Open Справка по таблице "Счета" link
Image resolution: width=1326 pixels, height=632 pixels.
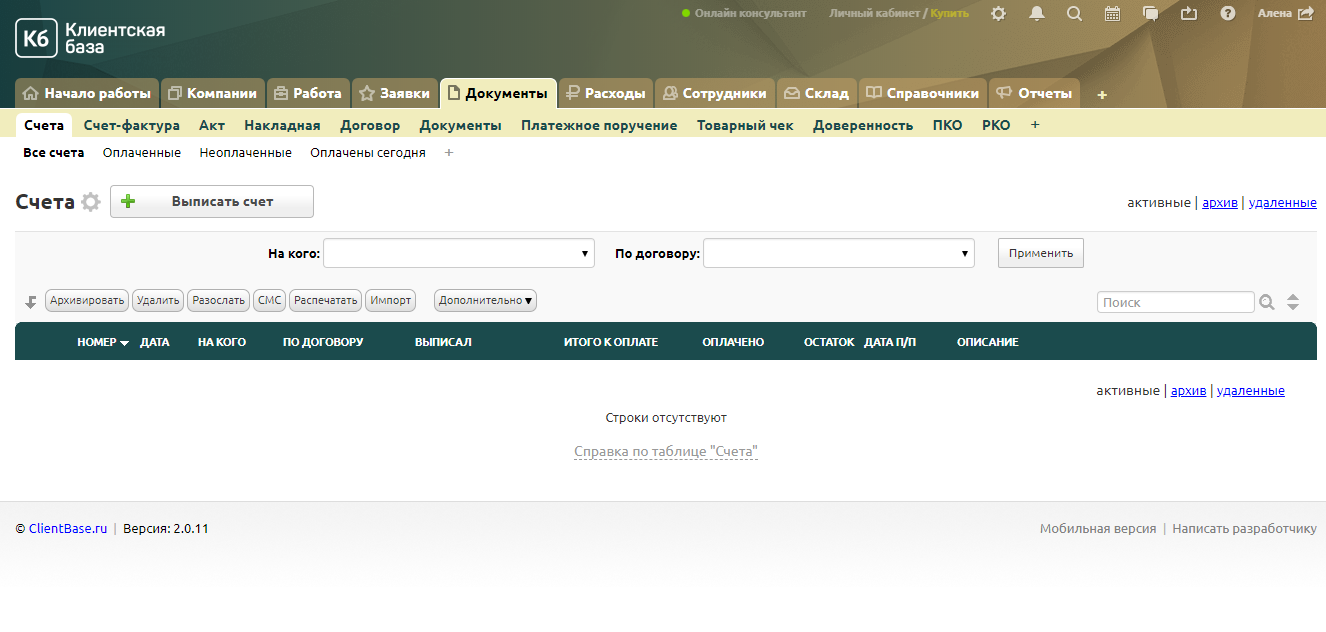[666, 452]
